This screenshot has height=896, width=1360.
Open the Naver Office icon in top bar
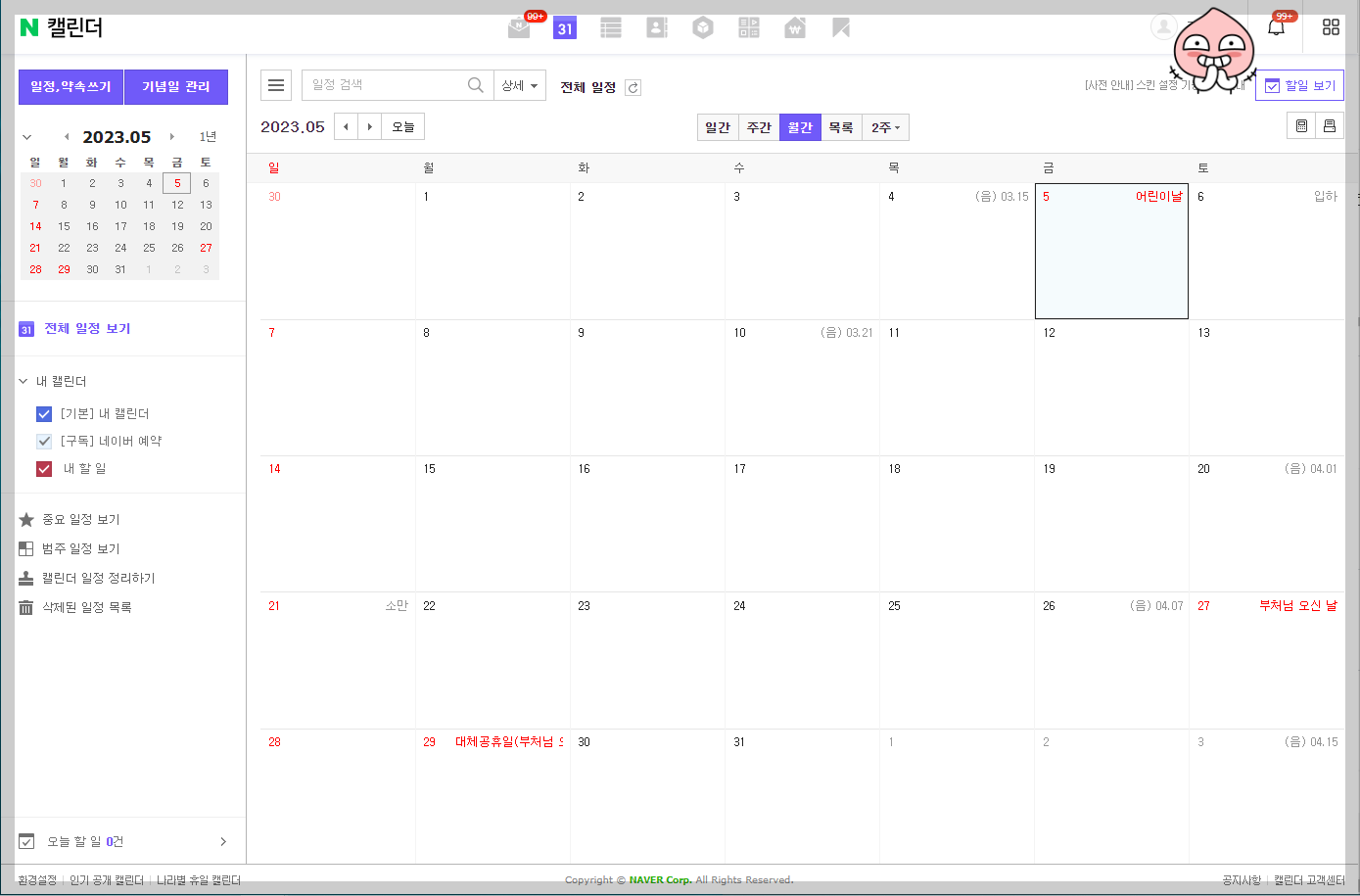pyautogui.click(x=749, y=27)
